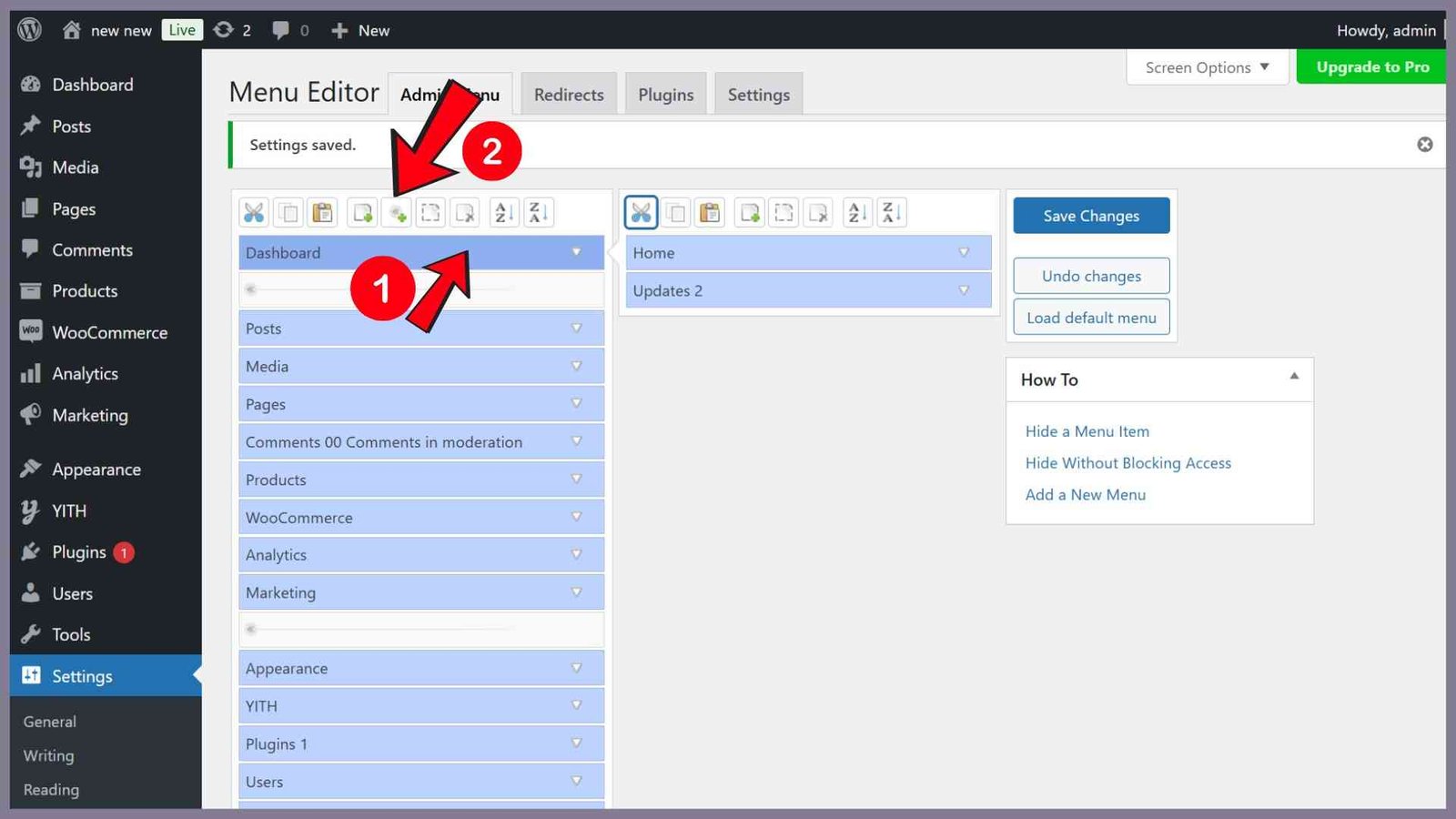
Task: Click Howdy, admin account menu
Action: [x=1388, y=30]
